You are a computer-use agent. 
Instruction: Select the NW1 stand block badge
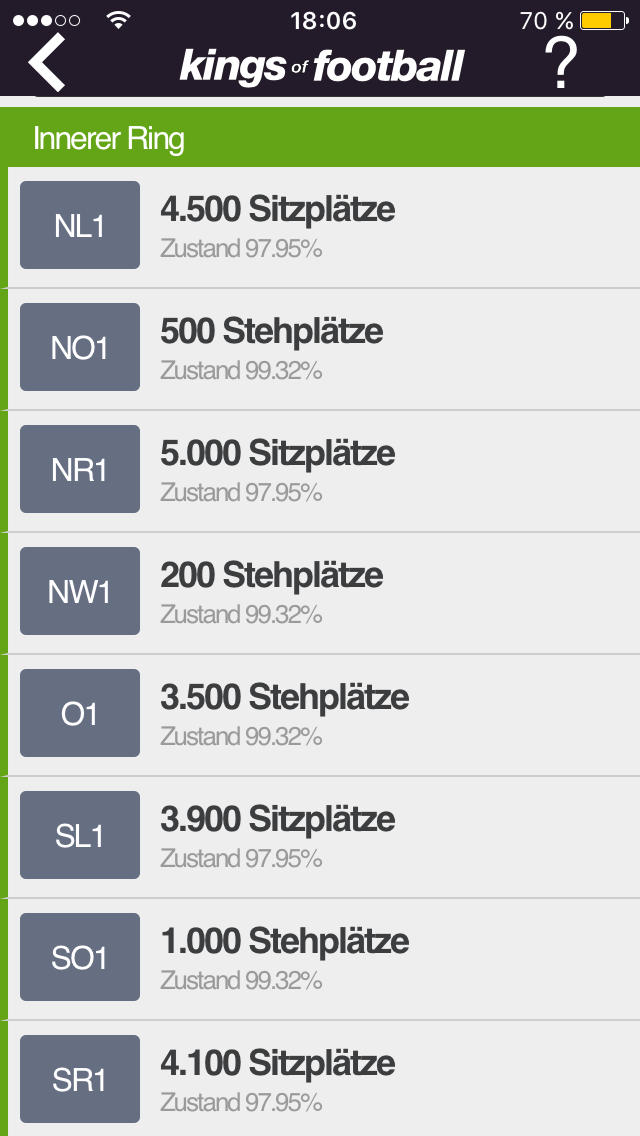pyautogui.click(x=80, y=591)
